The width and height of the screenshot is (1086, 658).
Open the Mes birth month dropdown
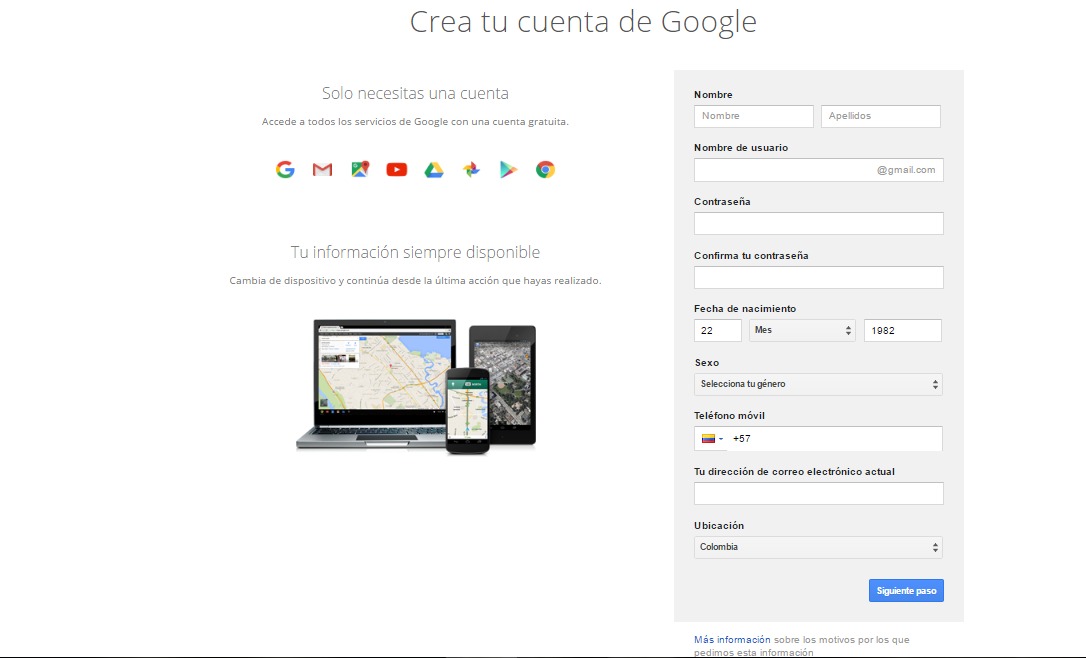tap(803, 330)
